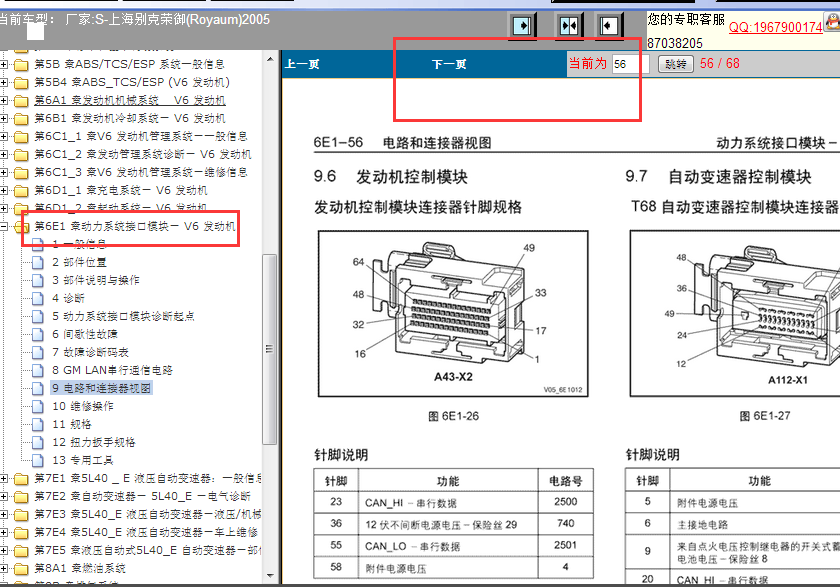Go to next page via 下一页
Viewport: 840px width, 587px height.
click(x=449, y=64)
